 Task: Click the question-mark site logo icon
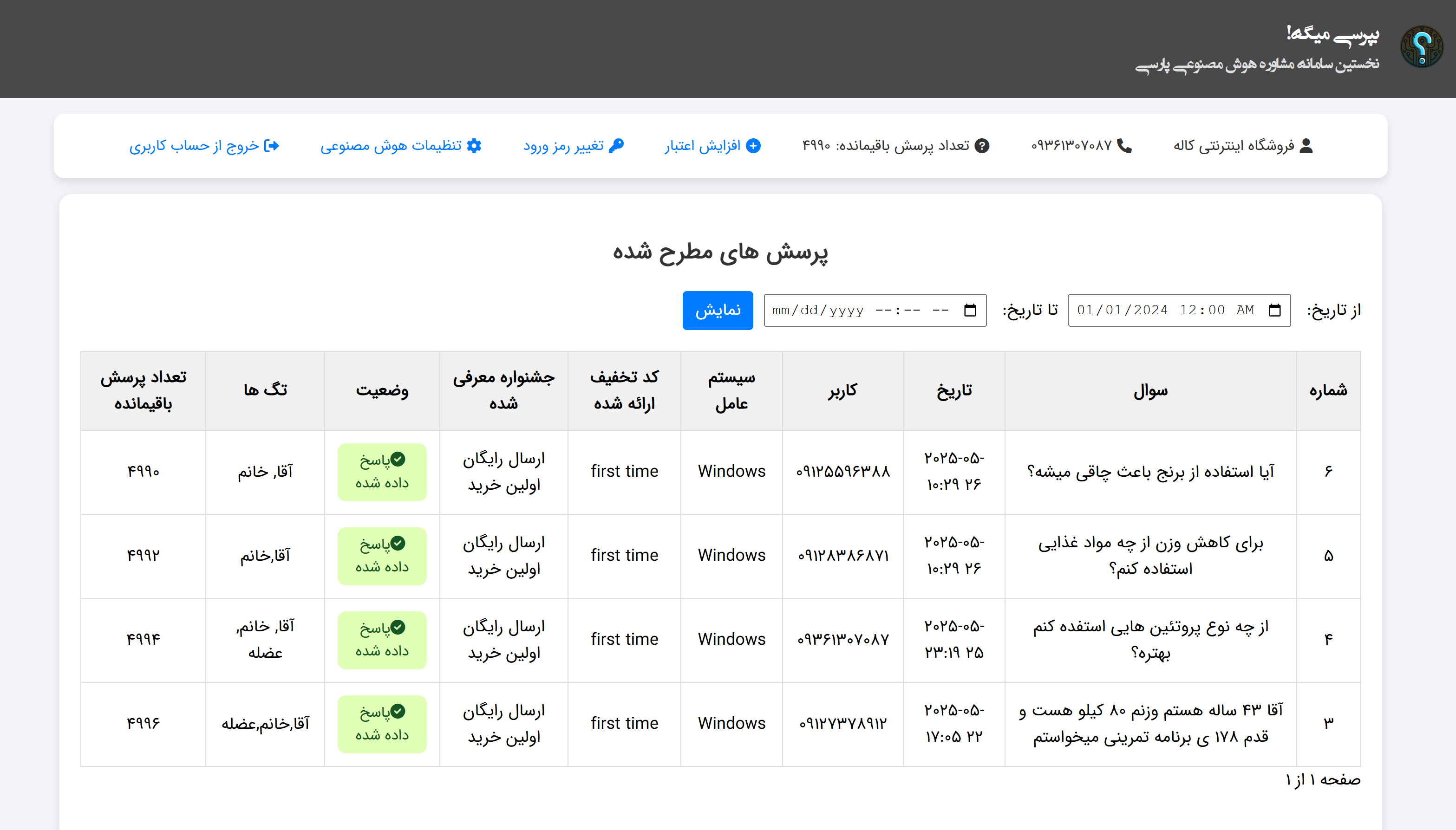pyautogui.click(x=1421, y=47)
